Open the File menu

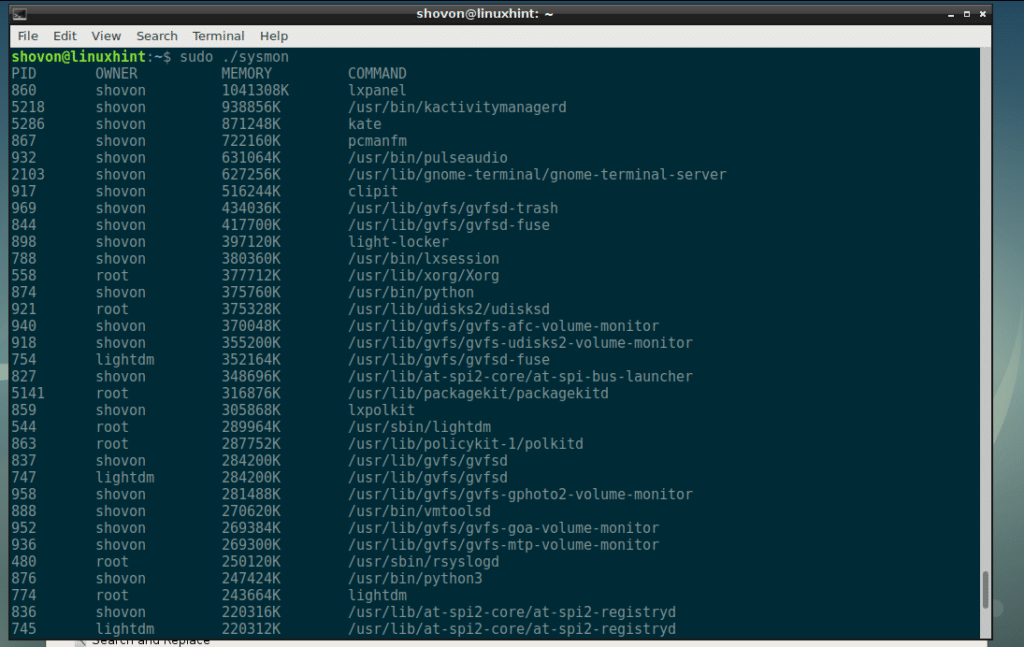coord(27,36)
